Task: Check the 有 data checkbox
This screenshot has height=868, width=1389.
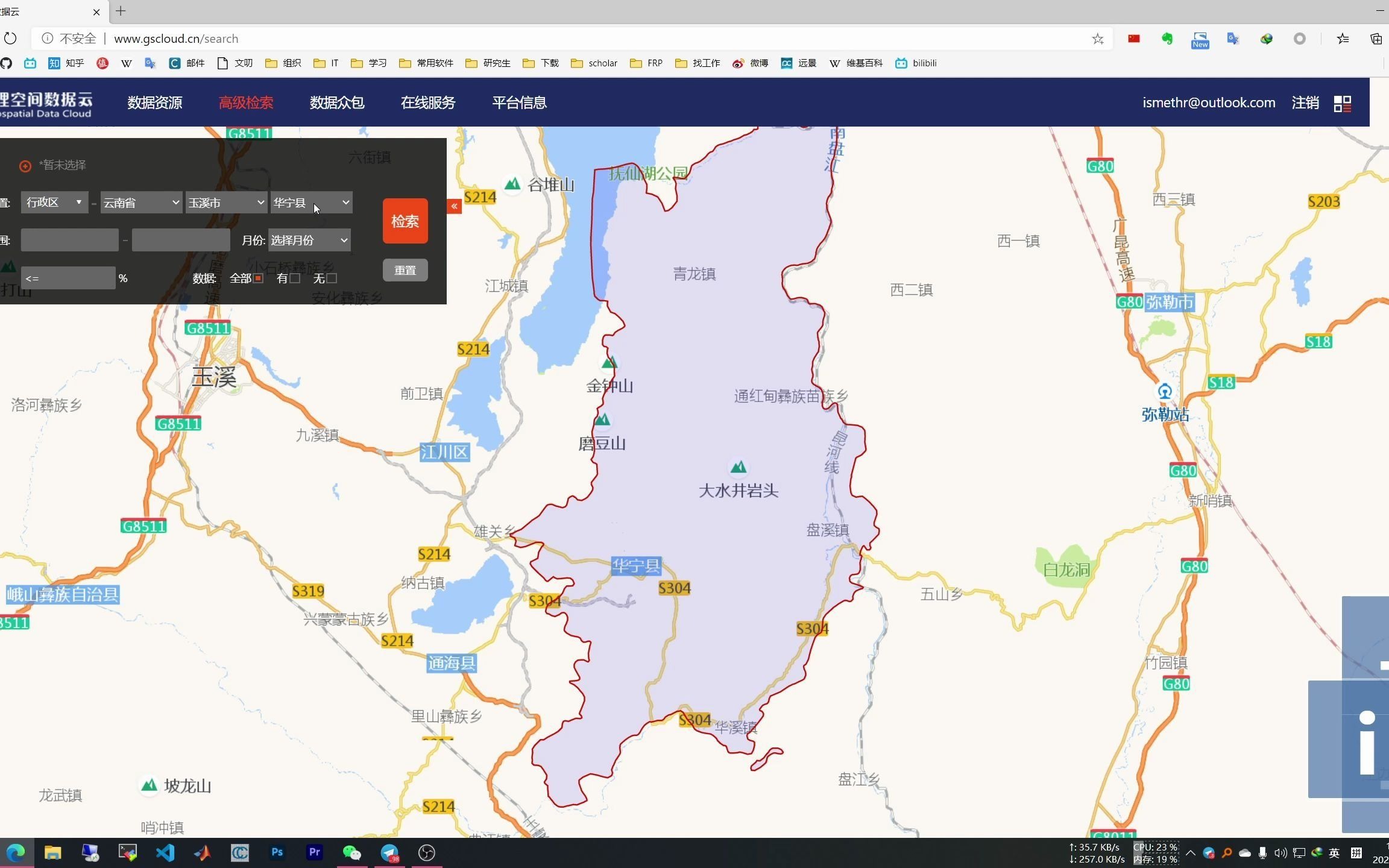Action: 295,278
